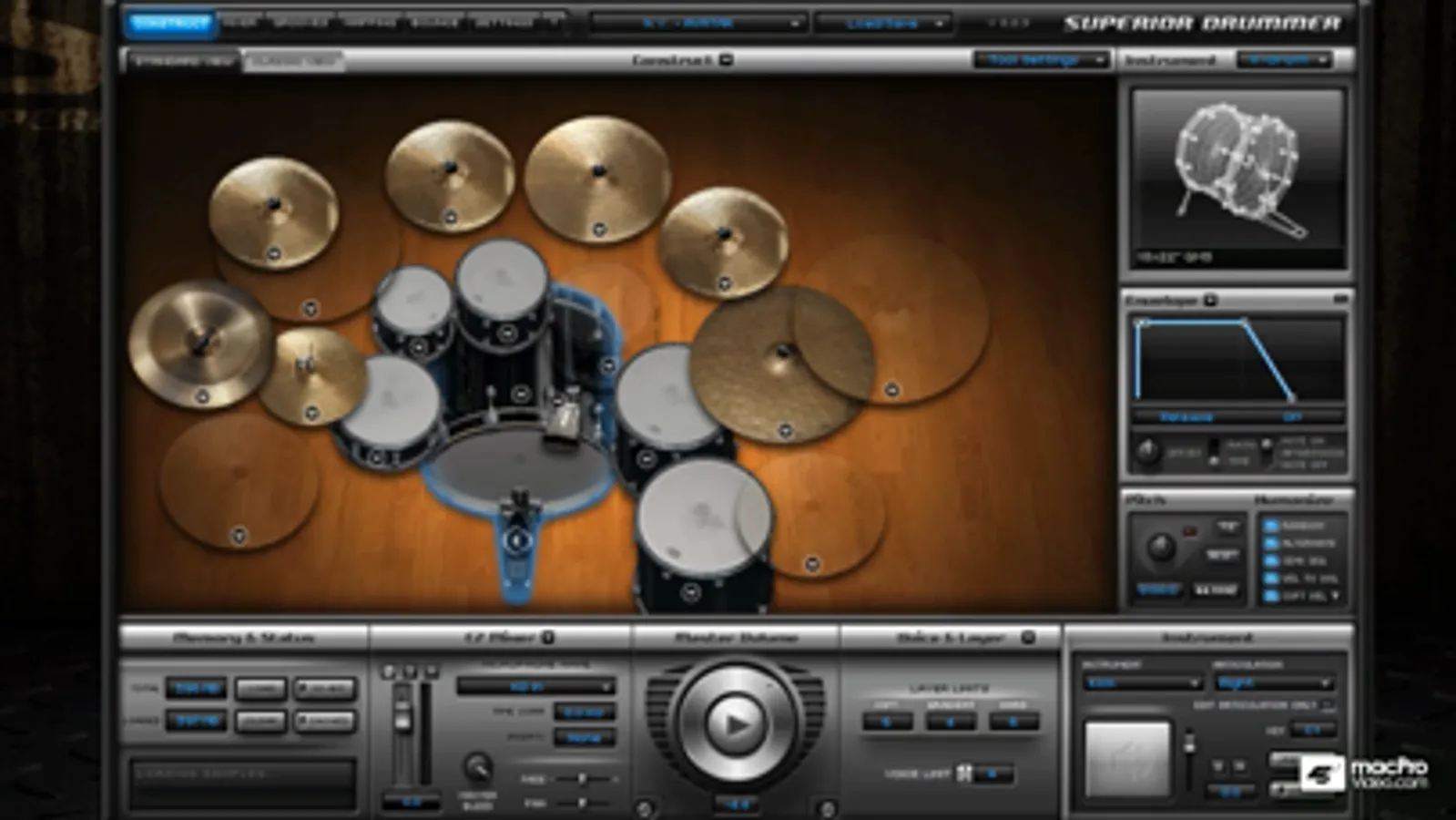Click the kick drum pedal
The height and width of the screenshot is (820, 1456).
coord(517,547)
